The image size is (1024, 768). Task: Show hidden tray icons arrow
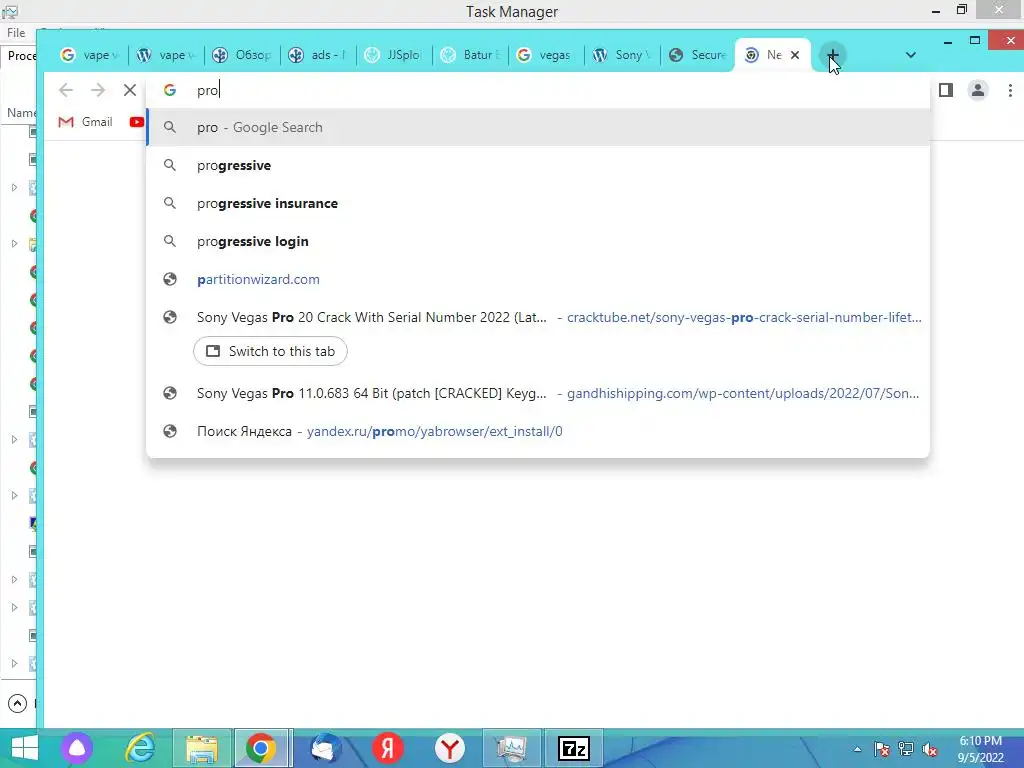click(857, 749)
